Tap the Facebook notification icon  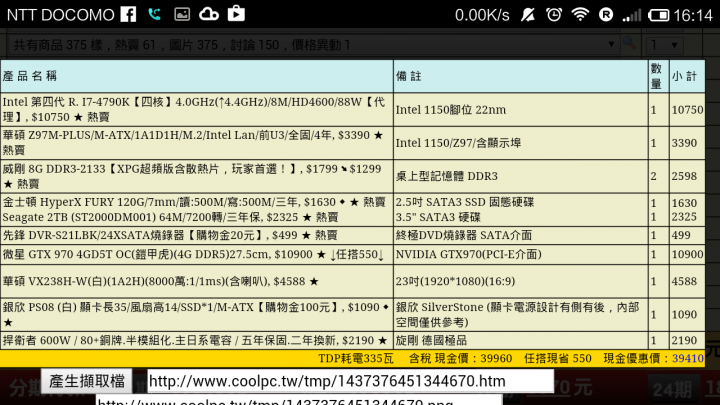tap(129, 14)
